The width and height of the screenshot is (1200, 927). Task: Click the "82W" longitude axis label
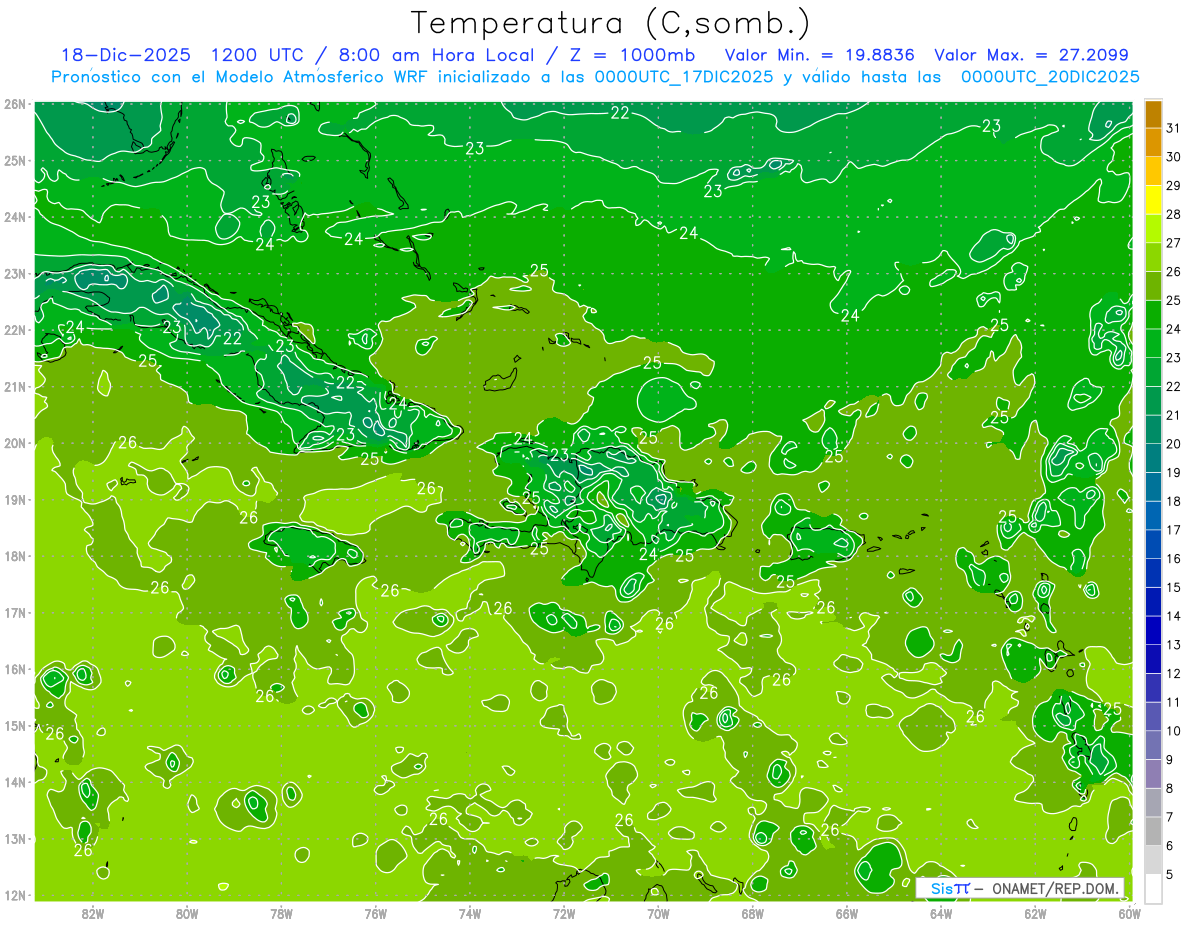tap(93, 913)
